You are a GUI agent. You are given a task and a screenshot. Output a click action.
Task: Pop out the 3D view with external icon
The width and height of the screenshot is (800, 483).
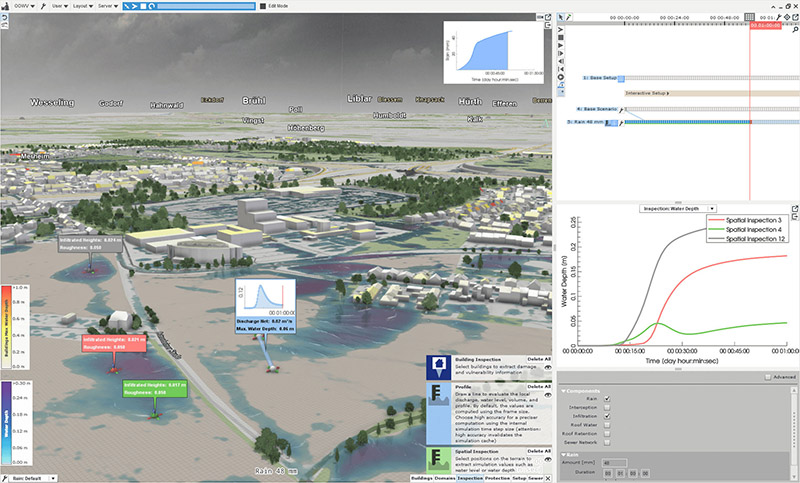(x=548, y=17)
